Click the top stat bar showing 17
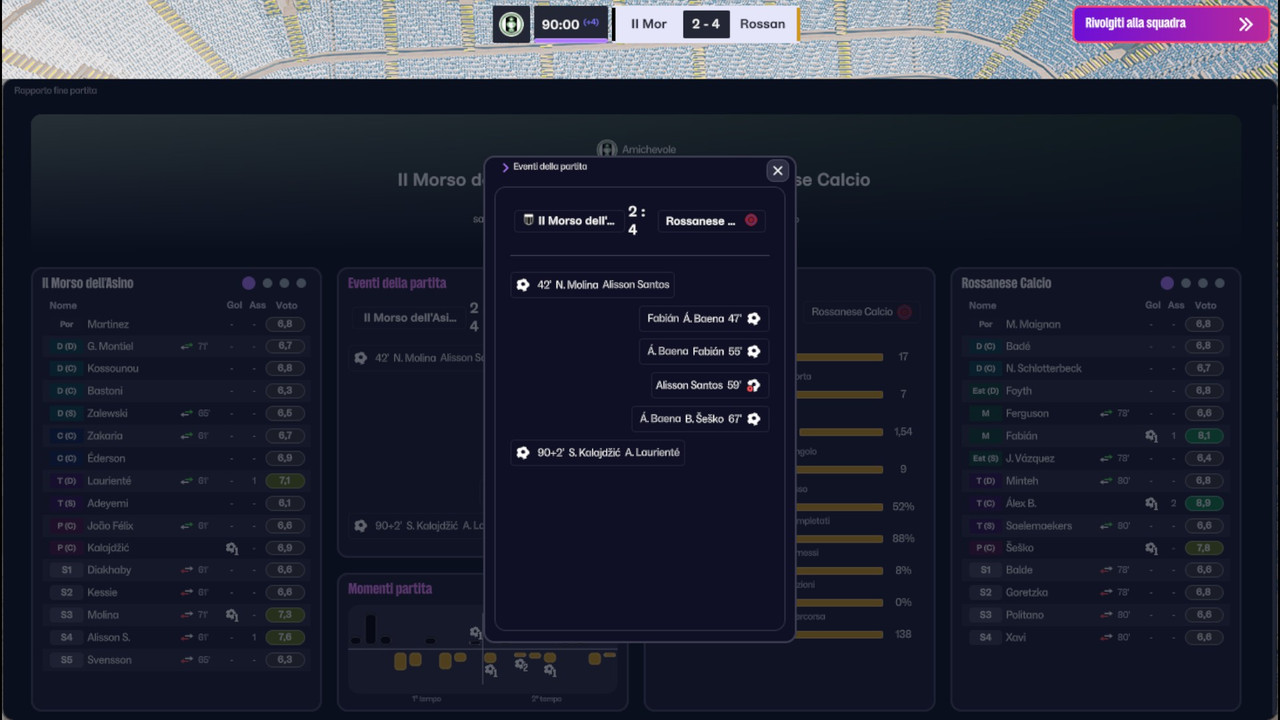1280x720 pixels. click(840, 357)
